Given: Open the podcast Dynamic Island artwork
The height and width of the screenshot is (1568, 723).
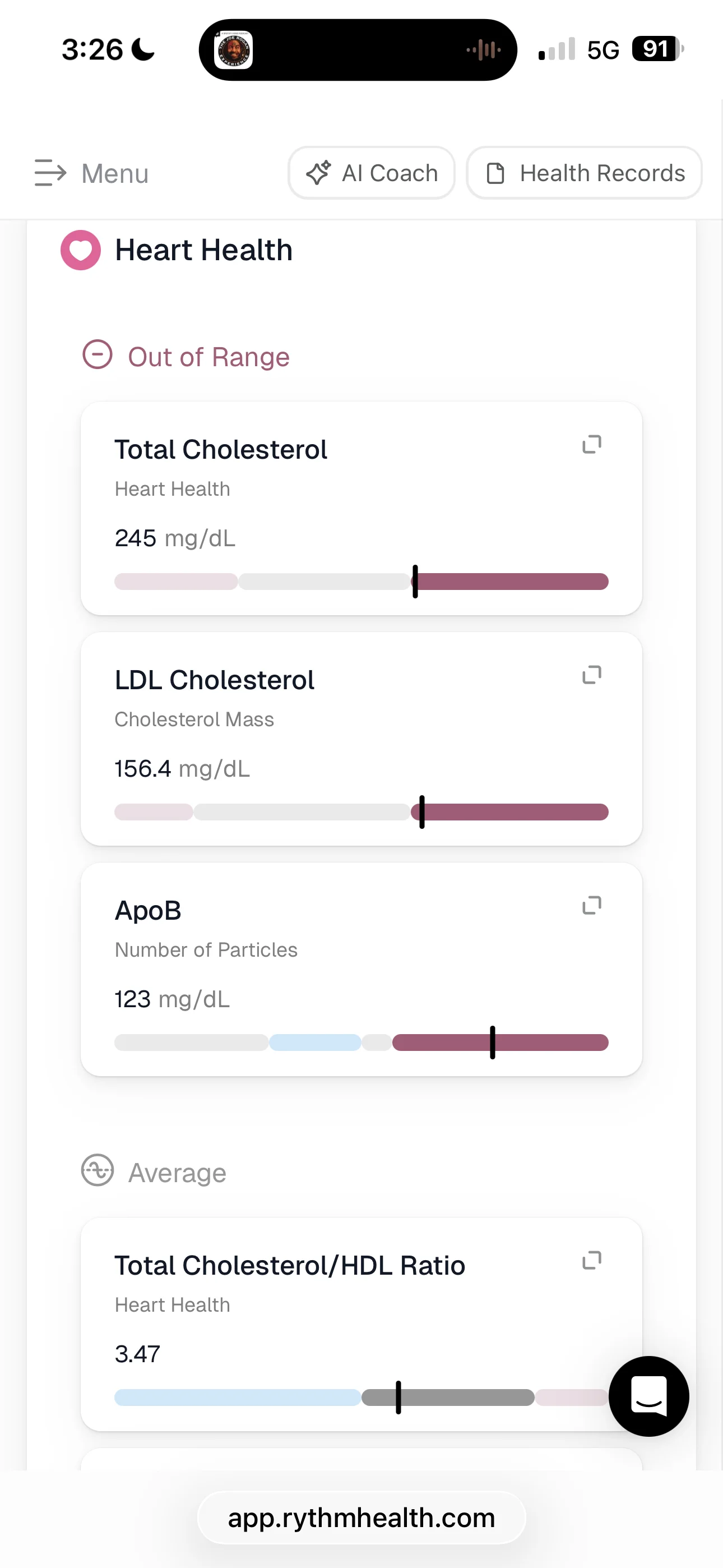Looking at the screenshot, I should tap(234, 50).
